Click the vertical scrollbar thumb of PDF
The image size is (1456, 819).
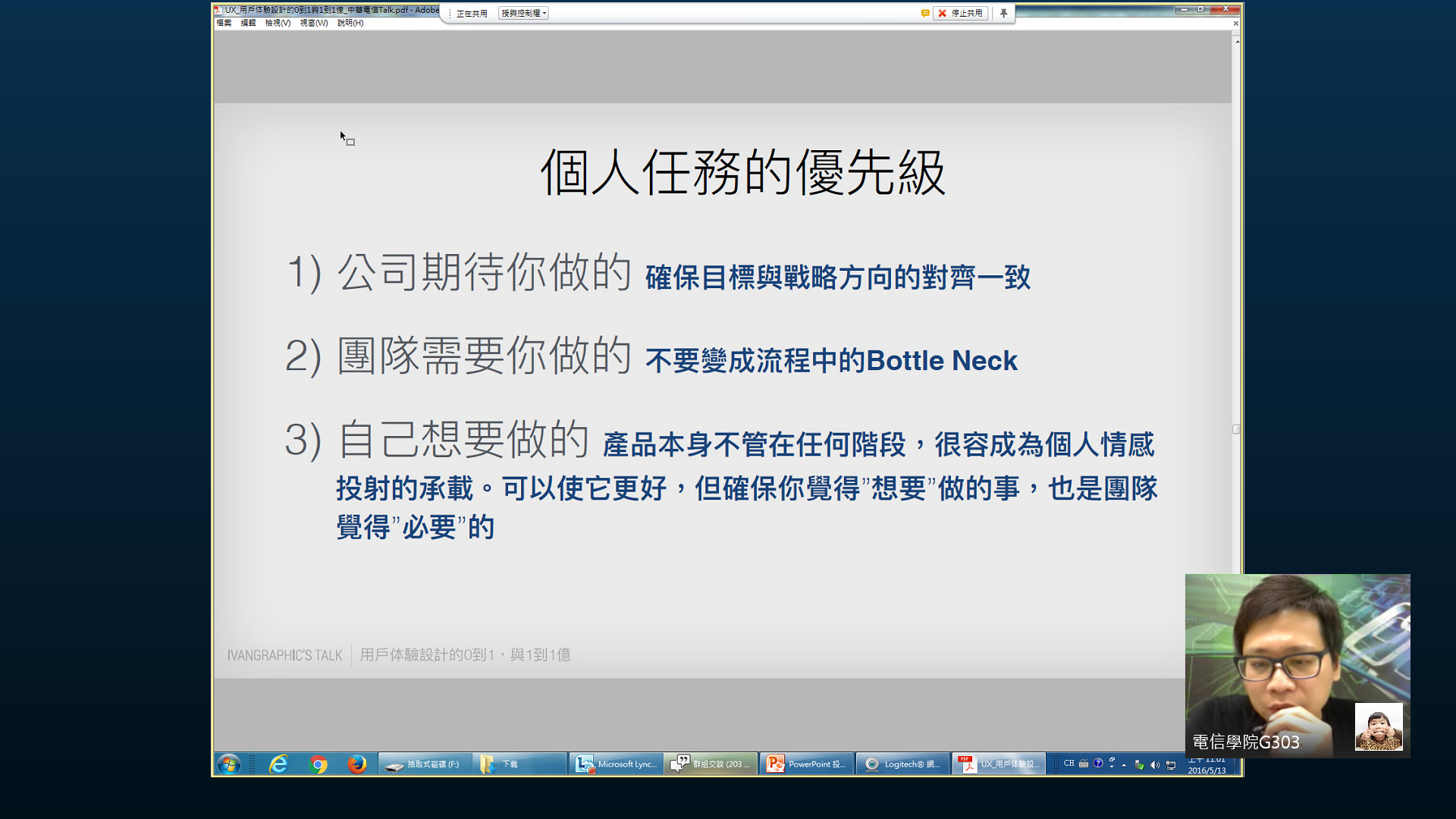1236,429
